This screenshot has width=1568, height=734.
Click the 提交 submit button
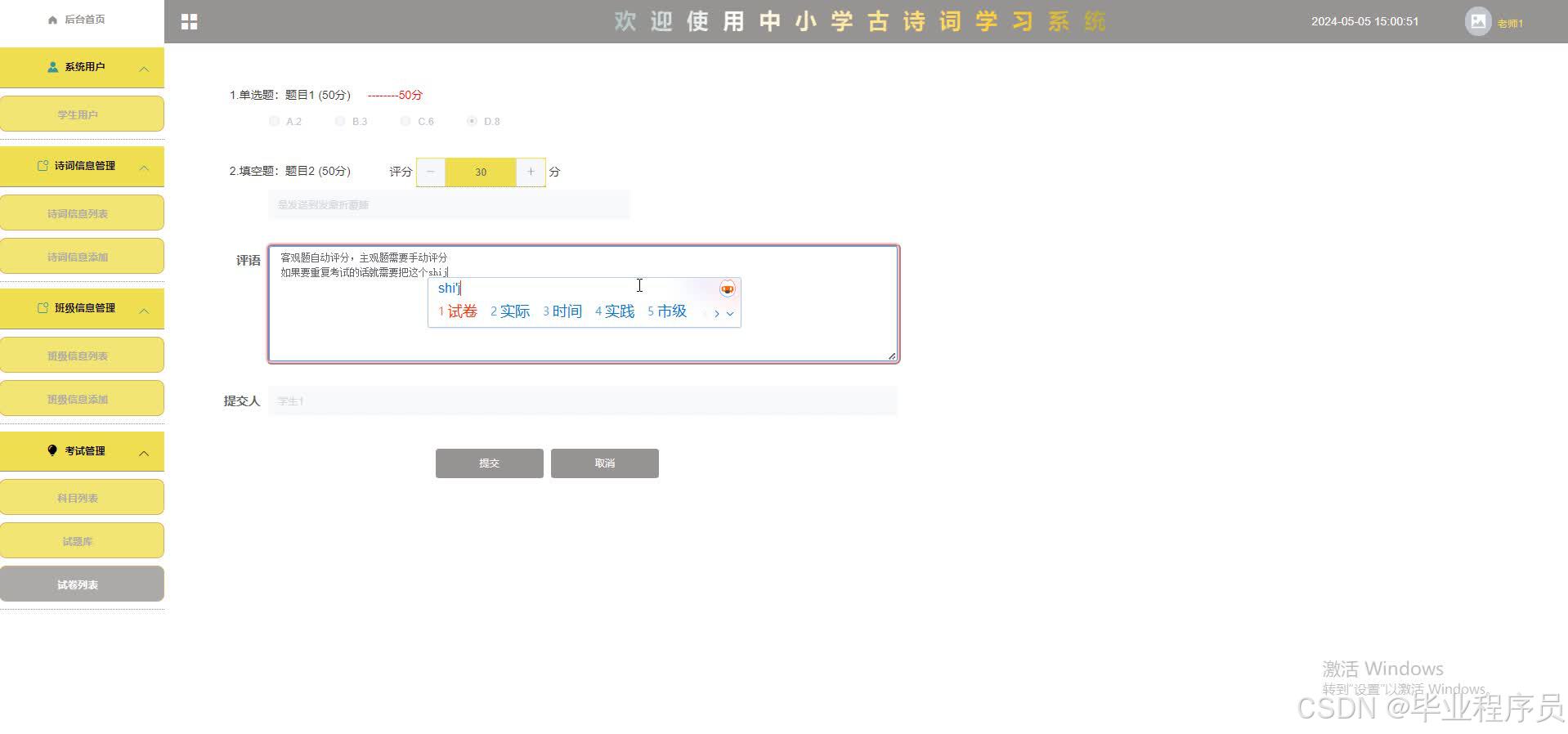489,463
